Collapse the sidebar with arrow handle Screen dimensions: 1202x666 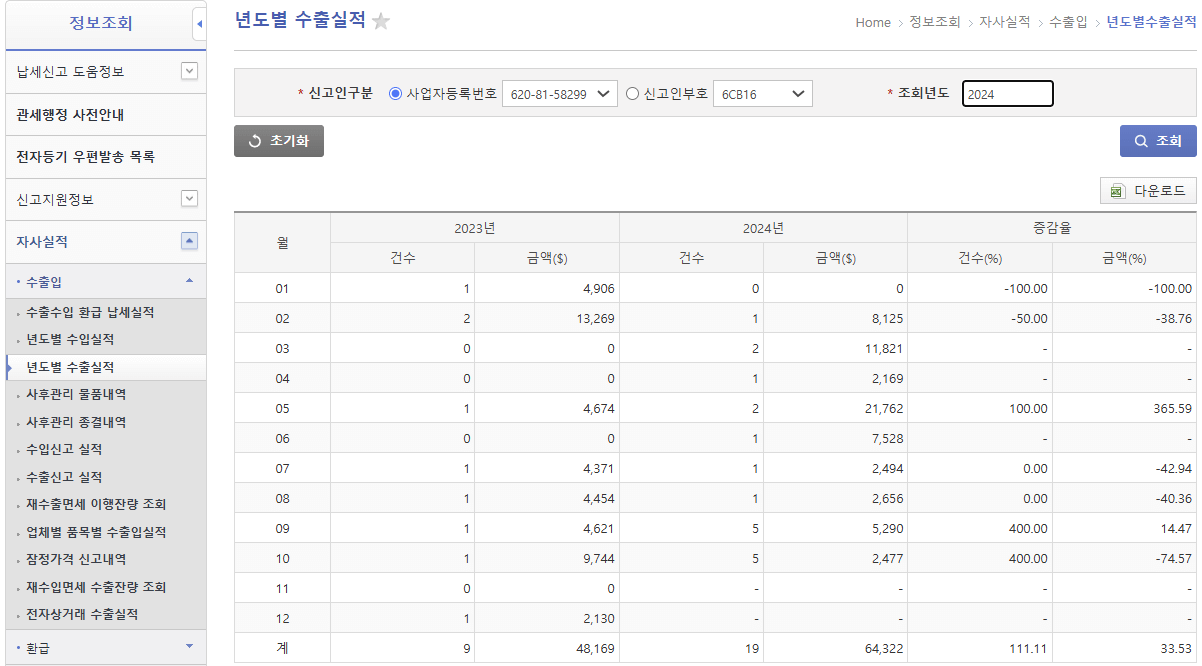[199, 23]
